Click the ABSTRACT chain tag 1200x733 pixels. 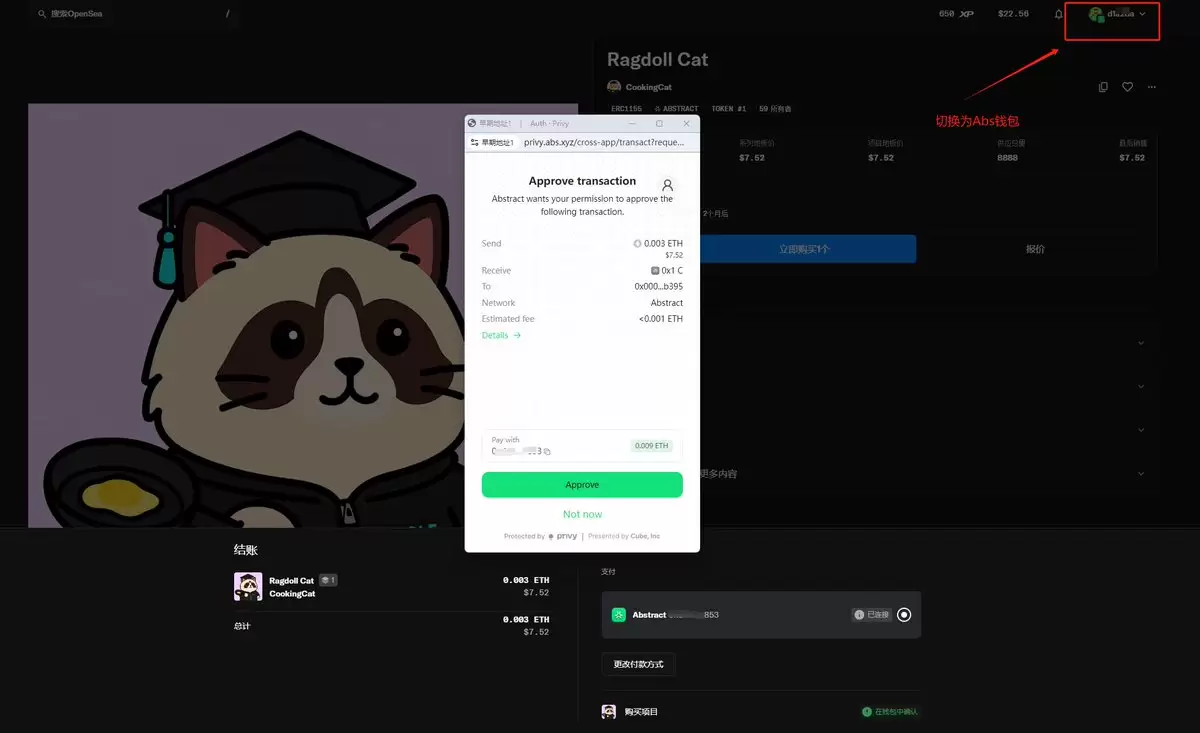pyautogui.click(x=677, y=108)
